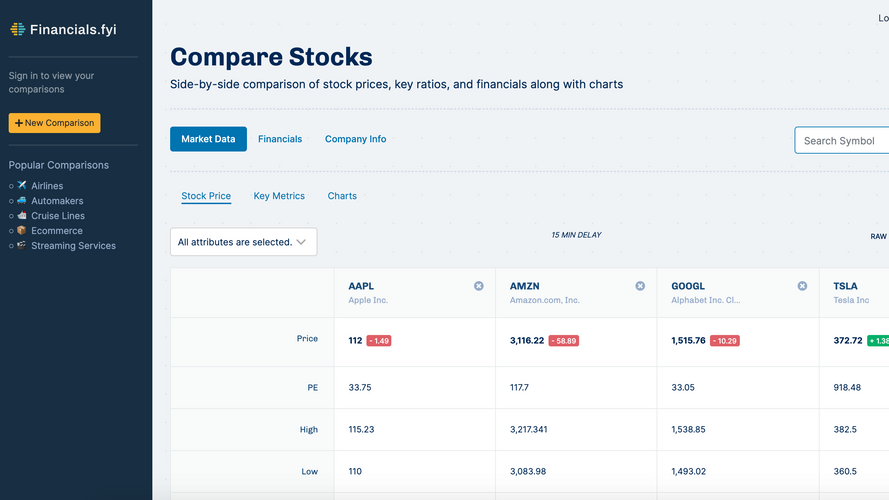This screenshot has width=889, height=500.
Task: Click AMZN high value 3,217.341
Action: (x=528, y=430)
